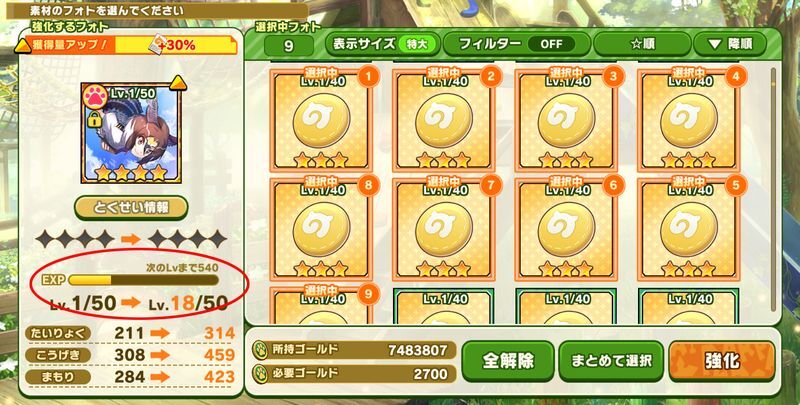Expand the 獲得量アップ bonus banner

127,45
